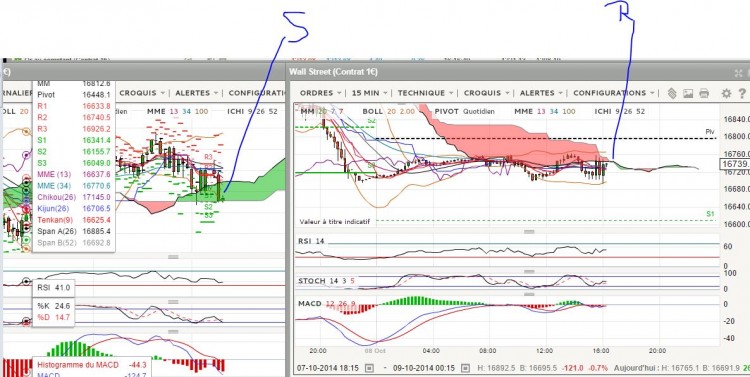
Task: Expand Wall Street chart to fullscreen
Action: tap(739, 73)
